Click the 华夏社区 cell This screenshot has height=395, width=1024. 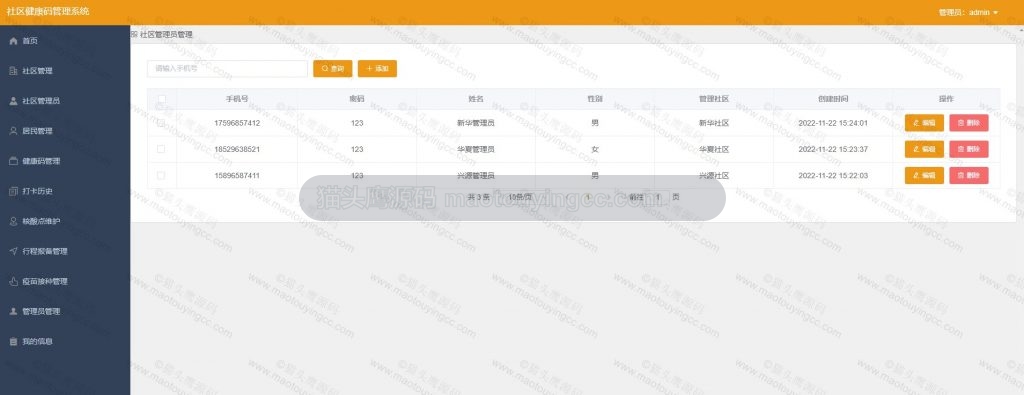(x=714, y=150)
